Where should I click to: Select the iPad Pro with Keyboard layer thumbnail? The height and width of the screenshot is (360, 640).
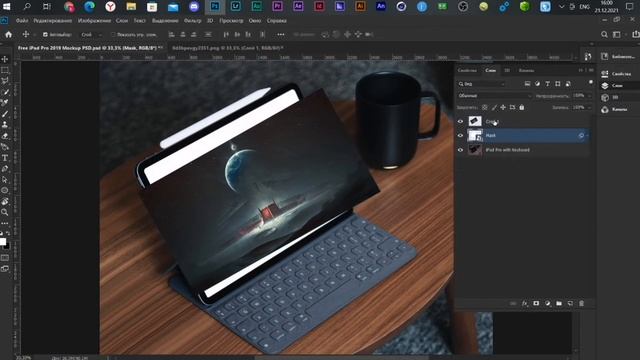tap(475, 150)
